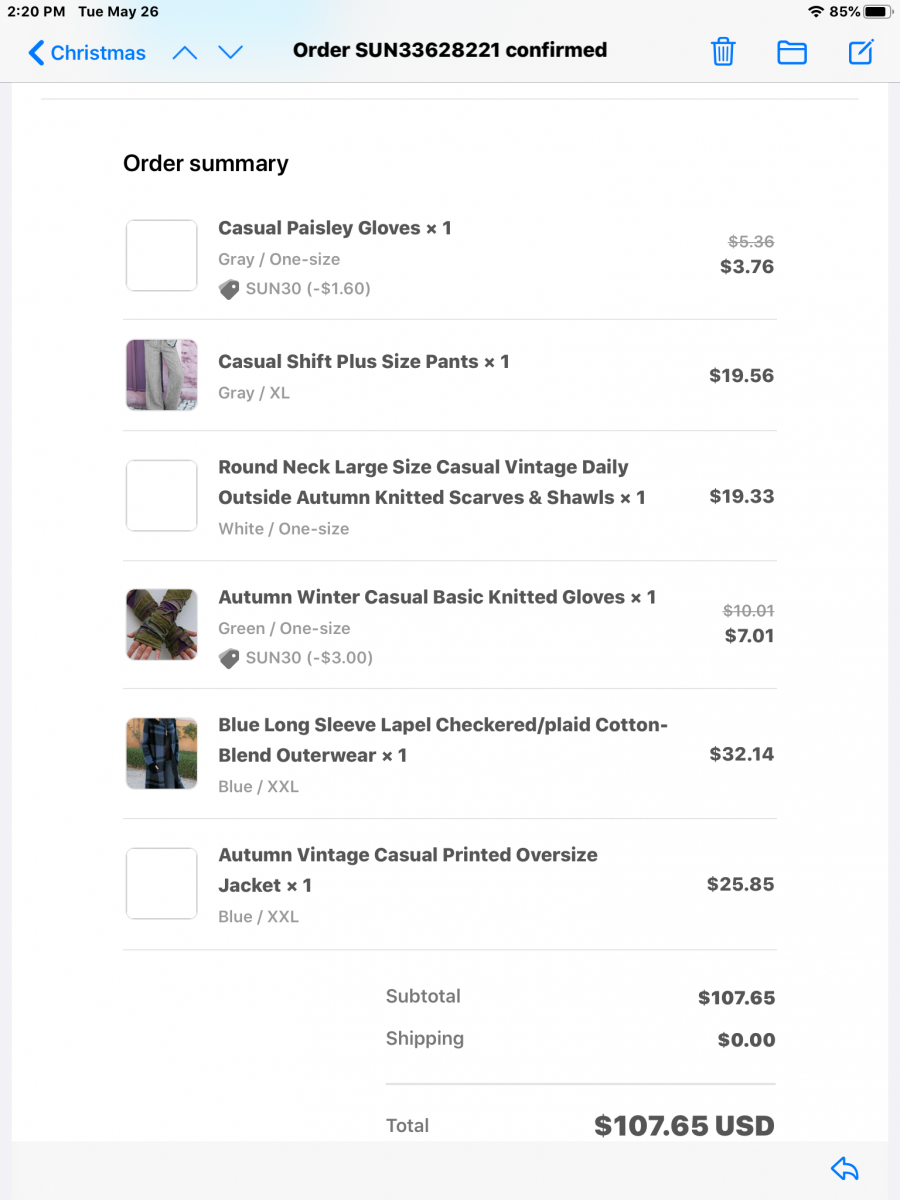Tap the blank Oversize Jacket image placeholder

click(x=162, y=884)
